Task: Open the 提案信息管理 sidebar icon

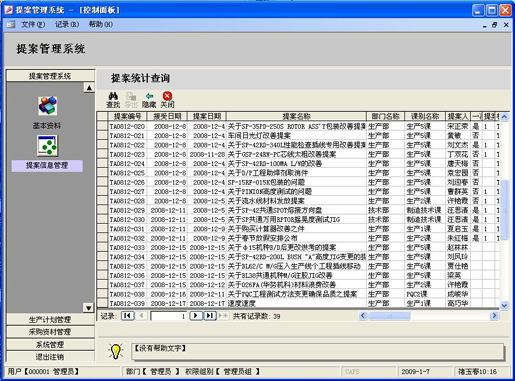Action: (x=47, y=146)
